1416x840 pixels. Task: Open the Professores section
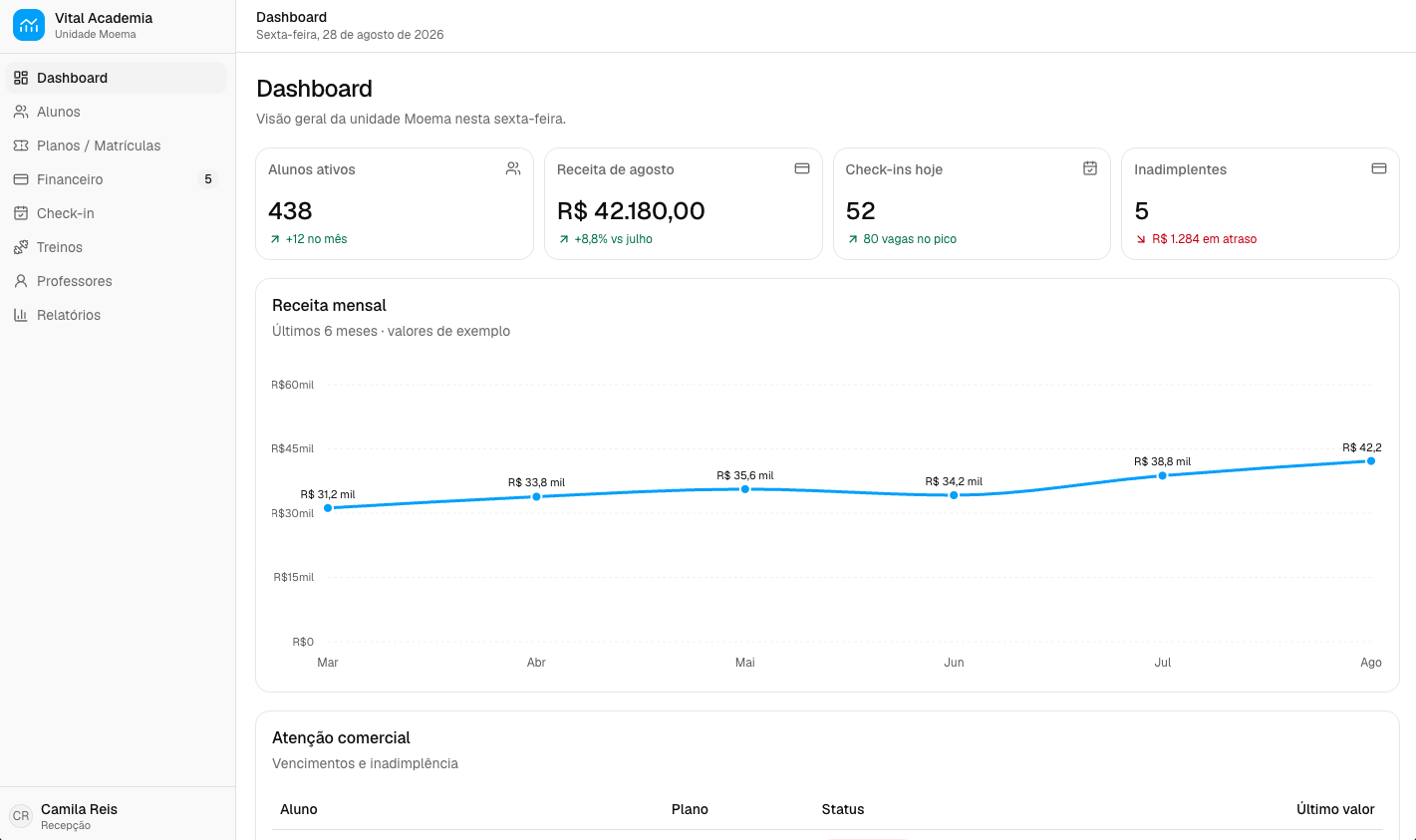(x=117, y=281)
